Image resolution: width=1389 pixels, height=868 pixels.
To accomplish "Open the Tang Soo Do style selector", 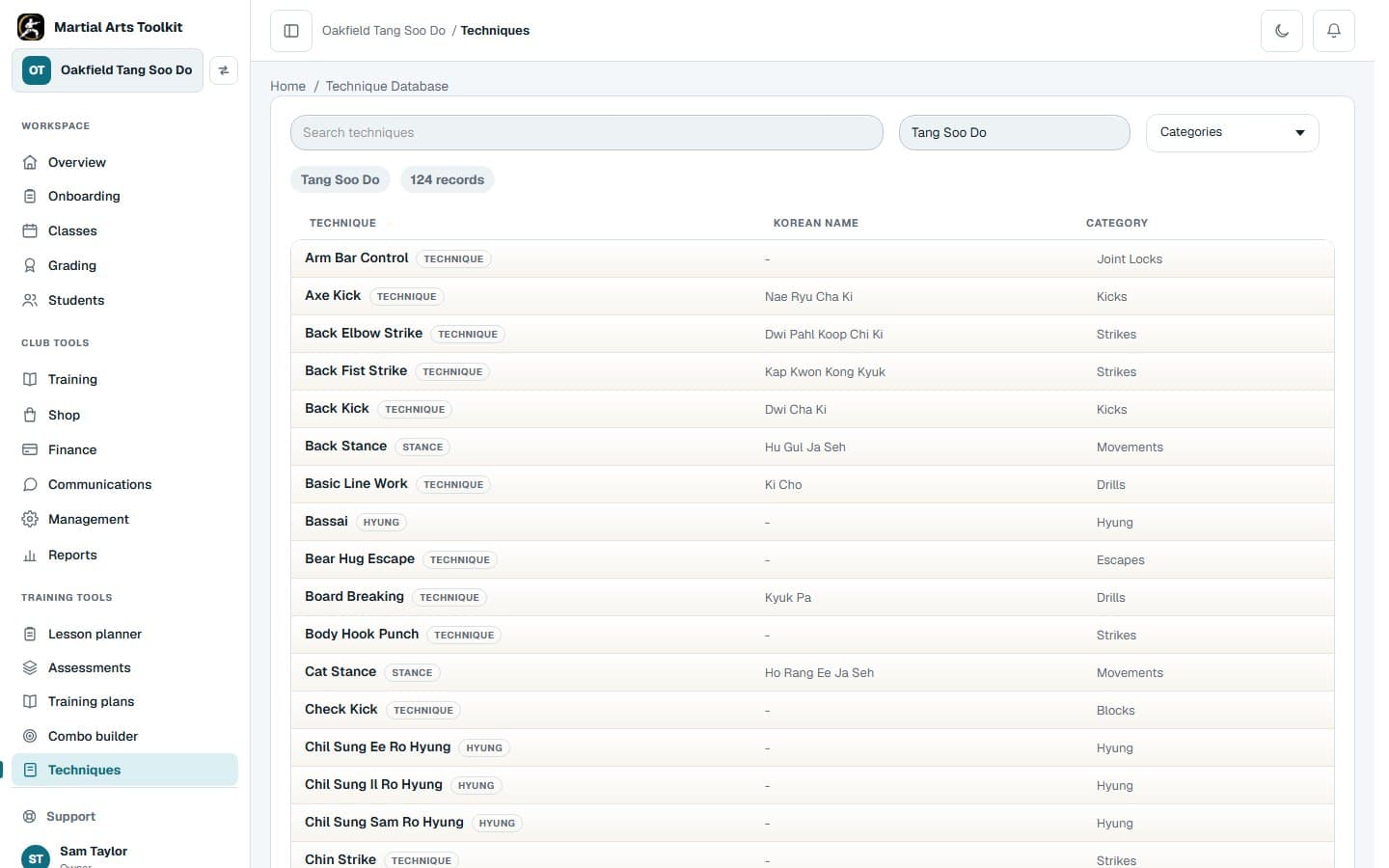I will click(x=1014, y=132).
